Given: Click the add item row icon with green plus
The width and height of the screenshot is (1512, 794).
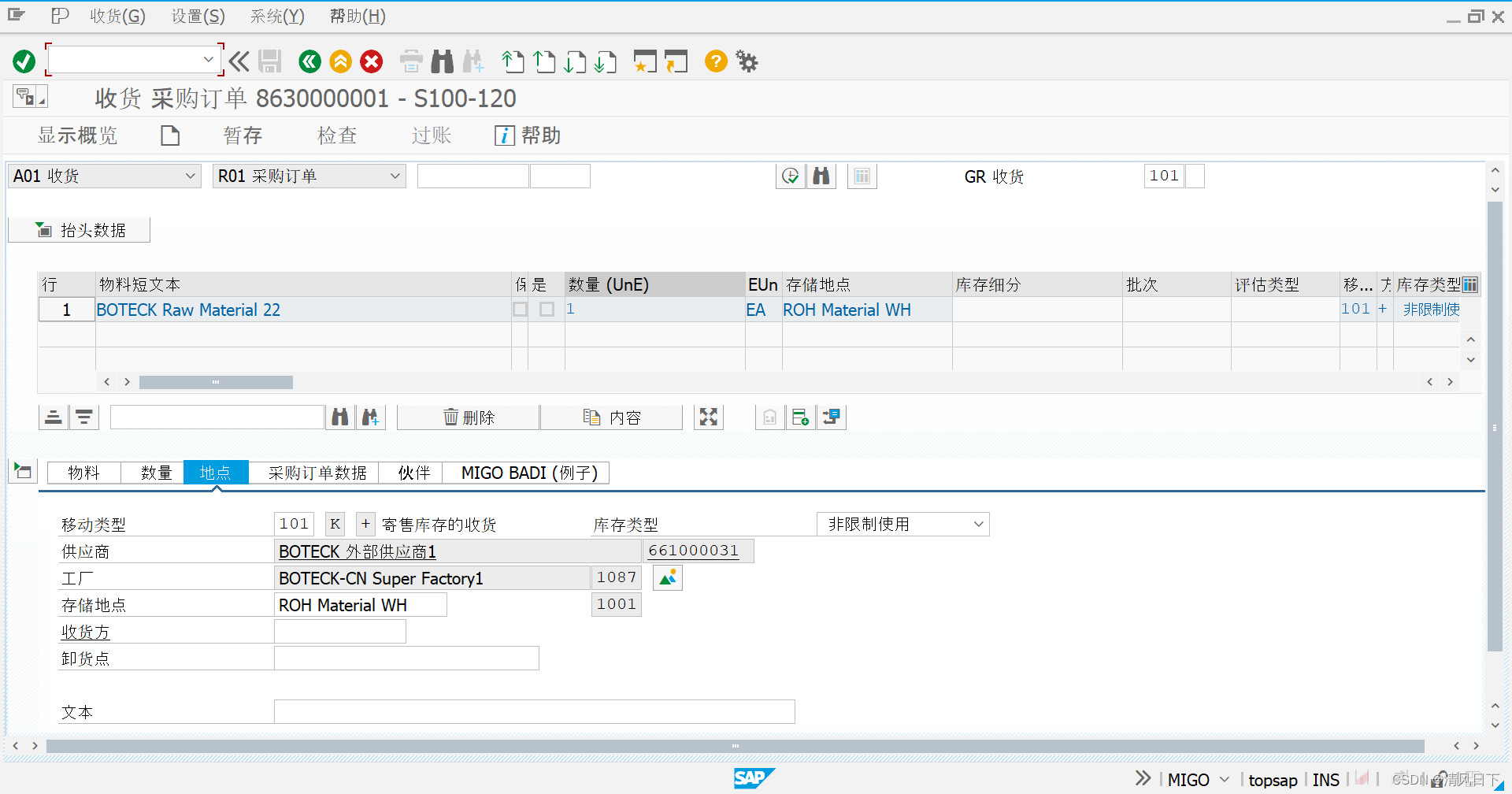Looking at the screenshot, I should point(801,417).
